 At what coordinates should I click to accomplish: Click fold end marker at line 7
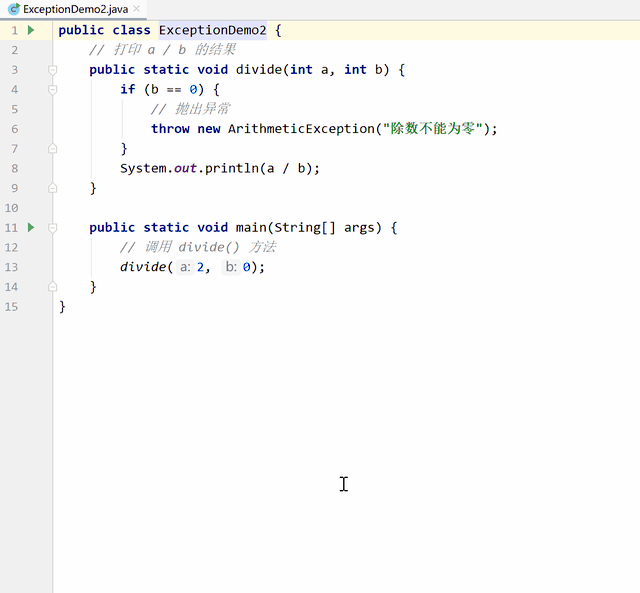click(x=52, y=149)
